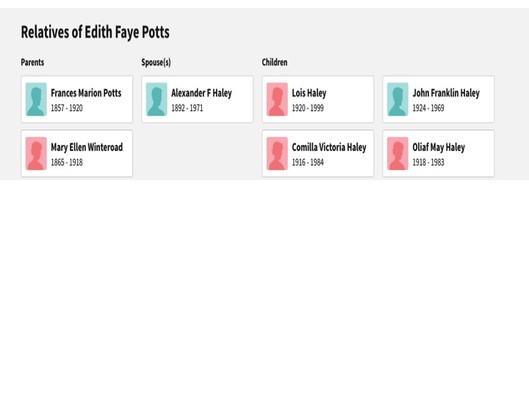529x397 pixels.
Task: Open Frances Marion Potts name link
Action: (86, 93)
